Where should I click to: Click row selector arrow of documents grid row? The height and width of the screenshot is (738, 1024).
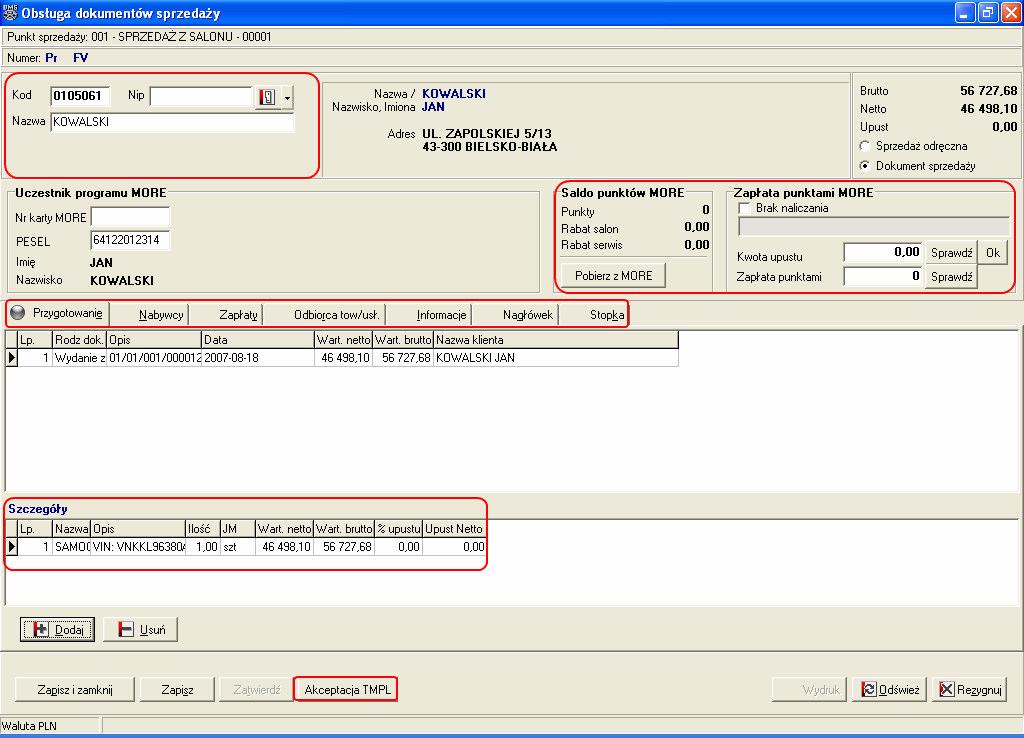(12, 358)
